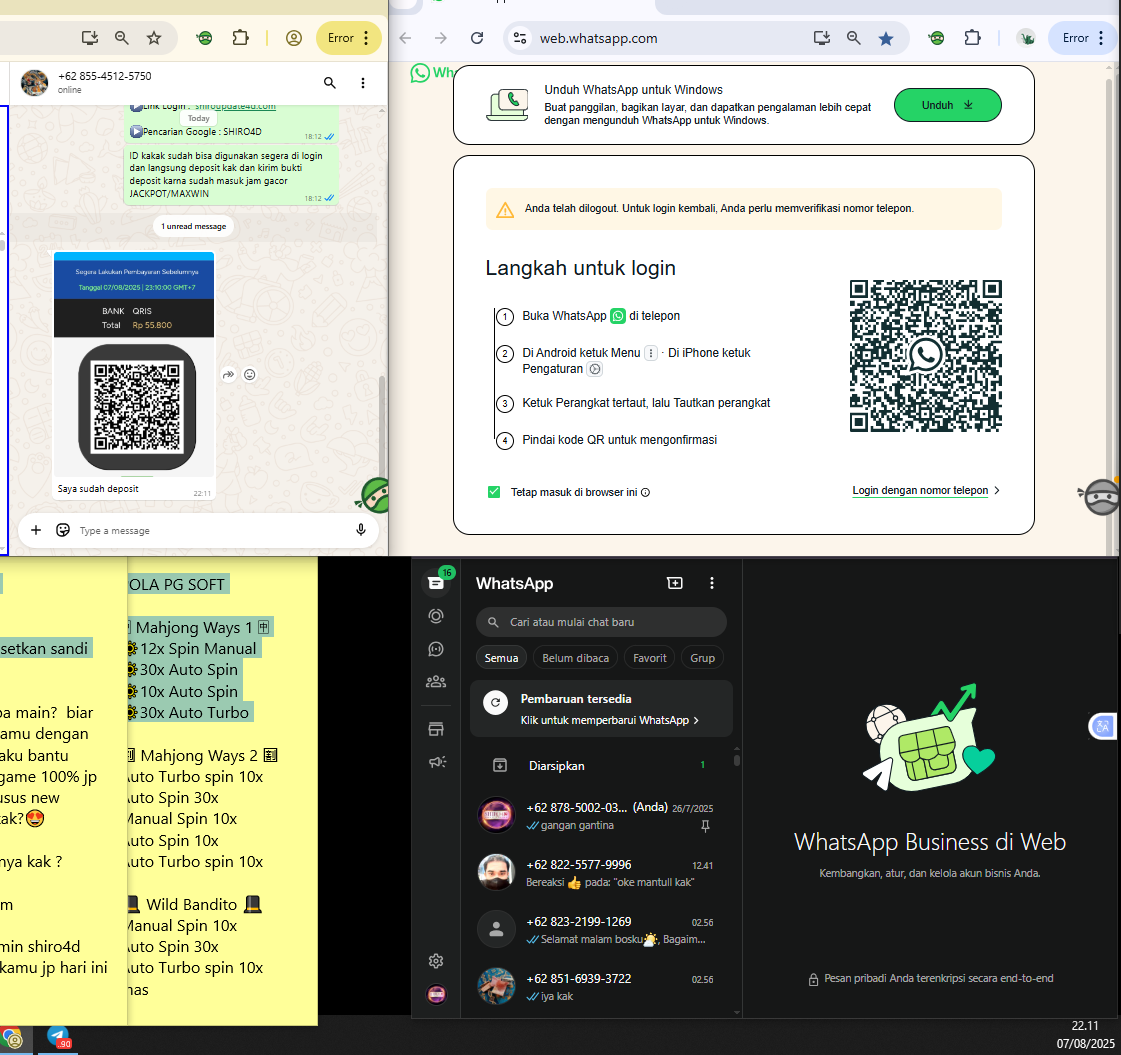The height and width of the screenshot is (1055, 1121).
Task: Open extensions puzzle icon in left browser
Action: (241, 38)
